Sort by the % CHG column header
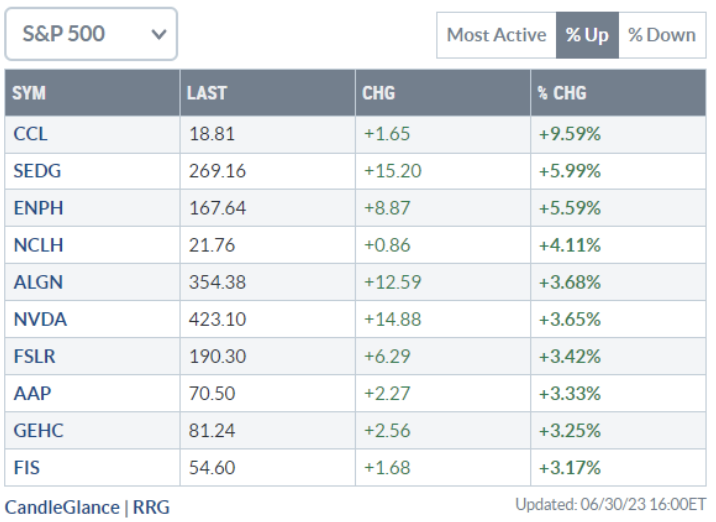716x522 pixels. click(x=562, y=94)
